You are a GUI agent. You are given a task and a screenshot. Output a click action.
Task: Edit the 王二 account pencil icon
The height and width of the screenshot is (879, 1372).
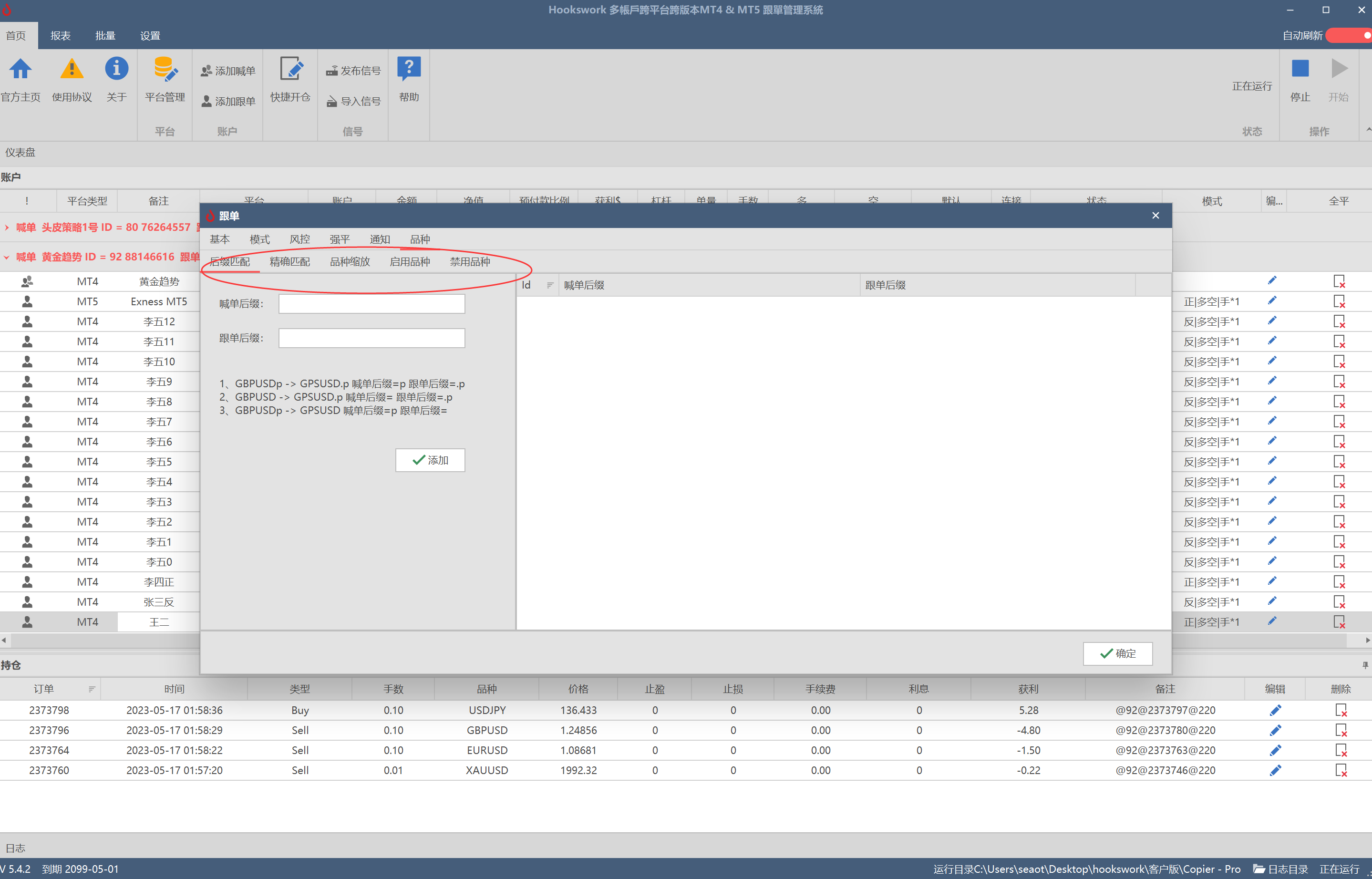tap(1271, 621)
